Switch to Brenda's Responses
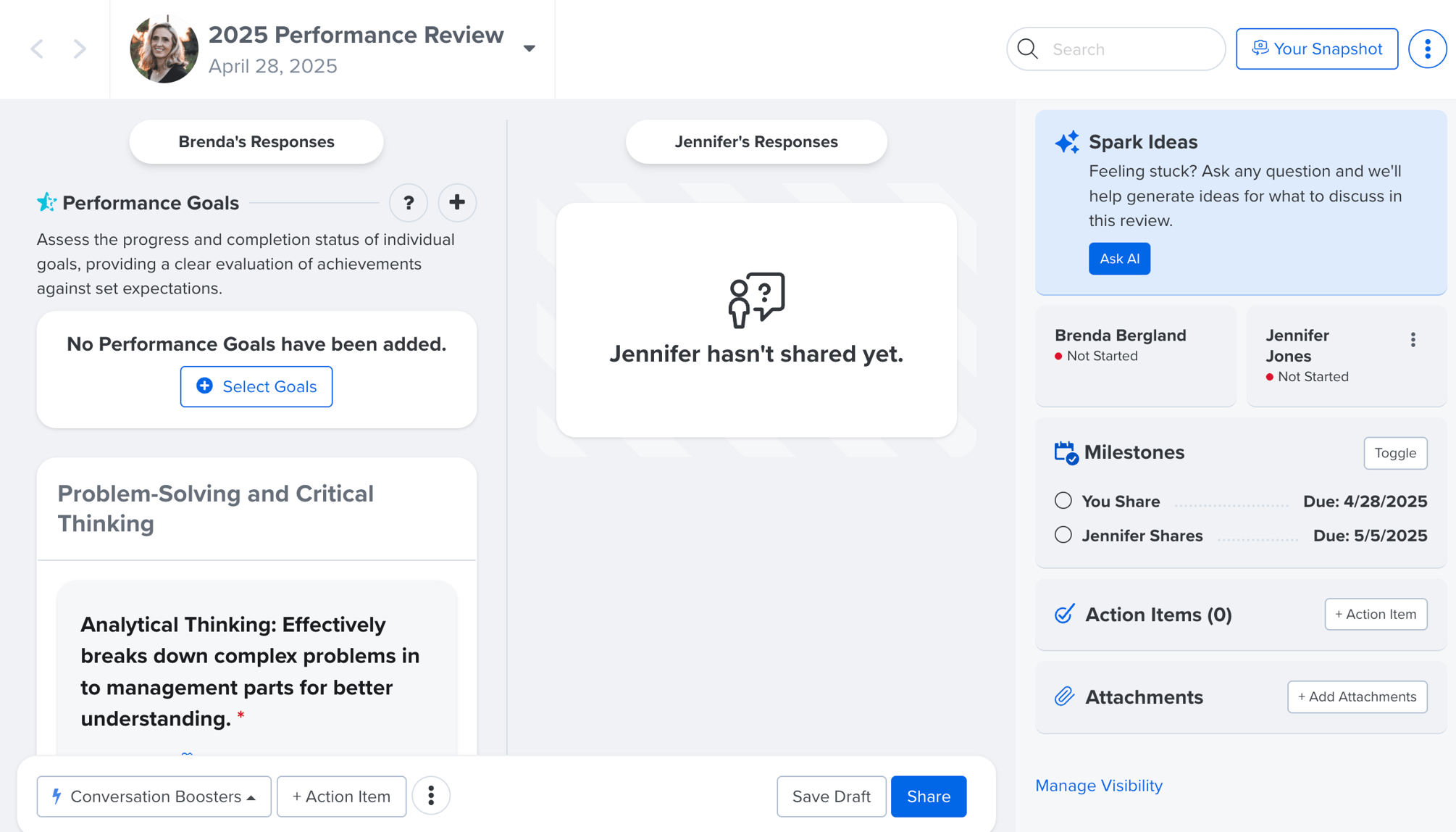The height and width of the screenshot is (832, 1456). pos(256,141)
